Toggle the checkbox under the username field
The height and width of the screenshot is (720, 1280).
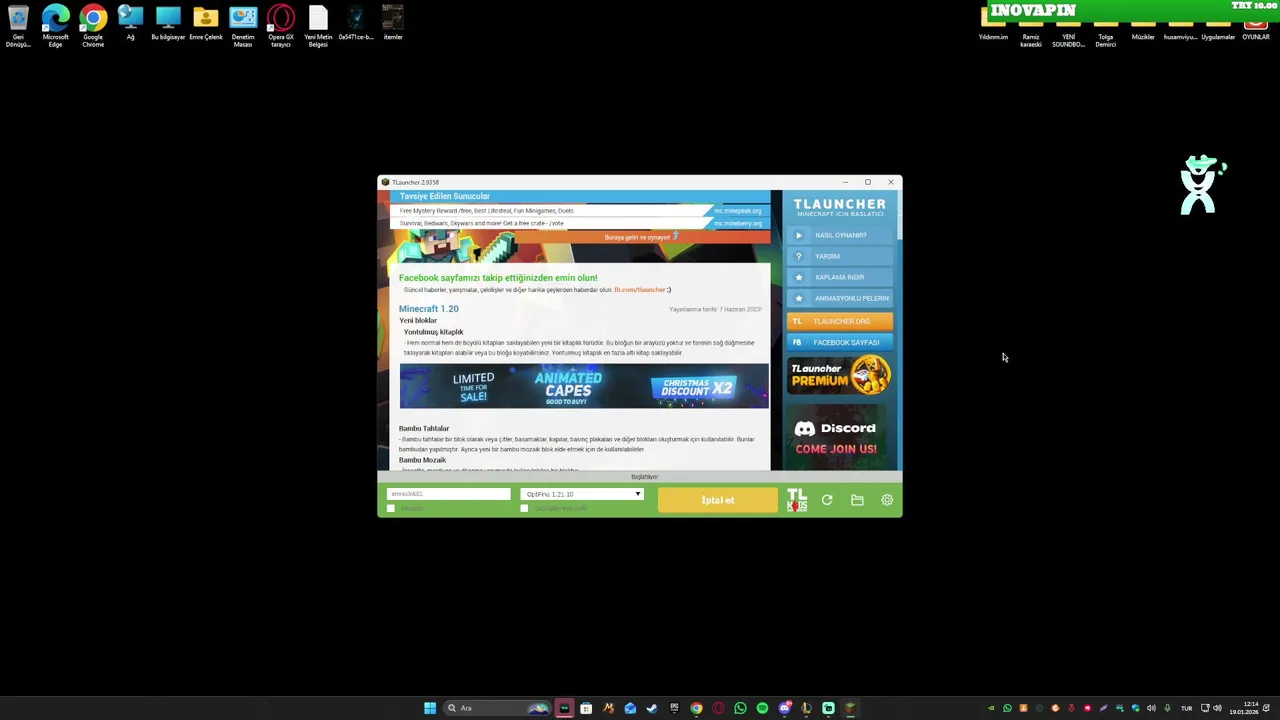pos(391,508)
